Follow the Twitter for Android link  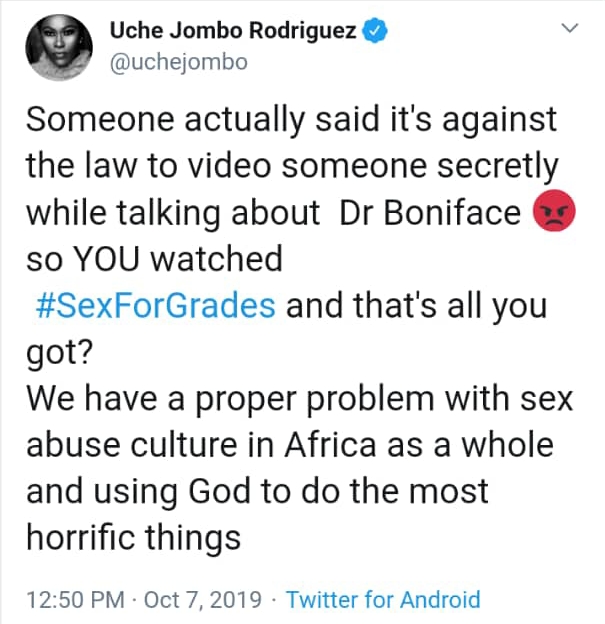tap(382, 600)
